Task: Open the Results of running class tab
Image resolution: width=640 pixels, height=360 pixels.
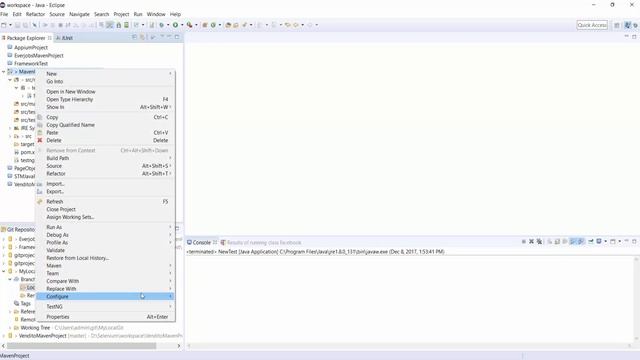Action: tap(261, 242)
